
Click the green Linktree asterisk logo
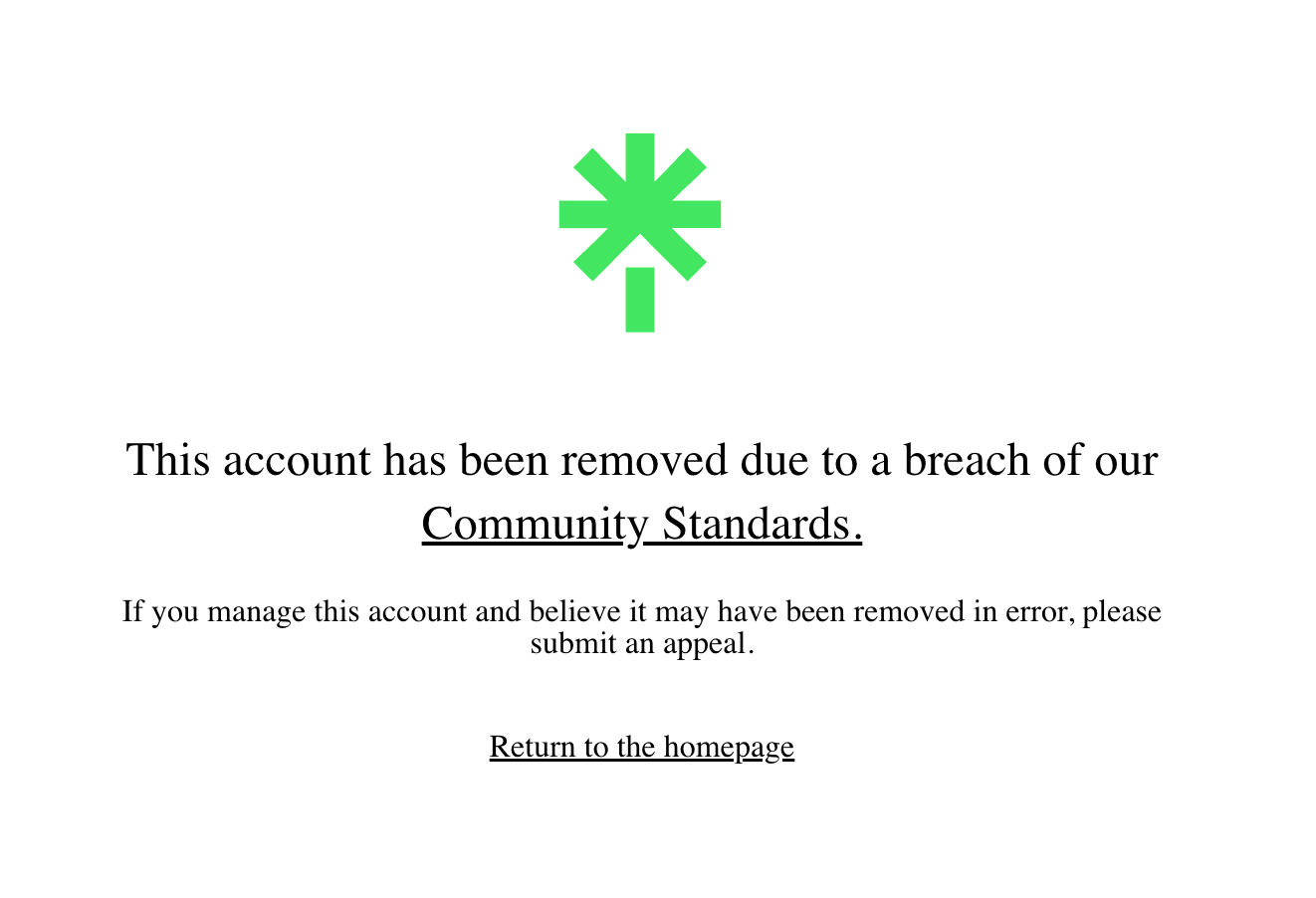640,232
